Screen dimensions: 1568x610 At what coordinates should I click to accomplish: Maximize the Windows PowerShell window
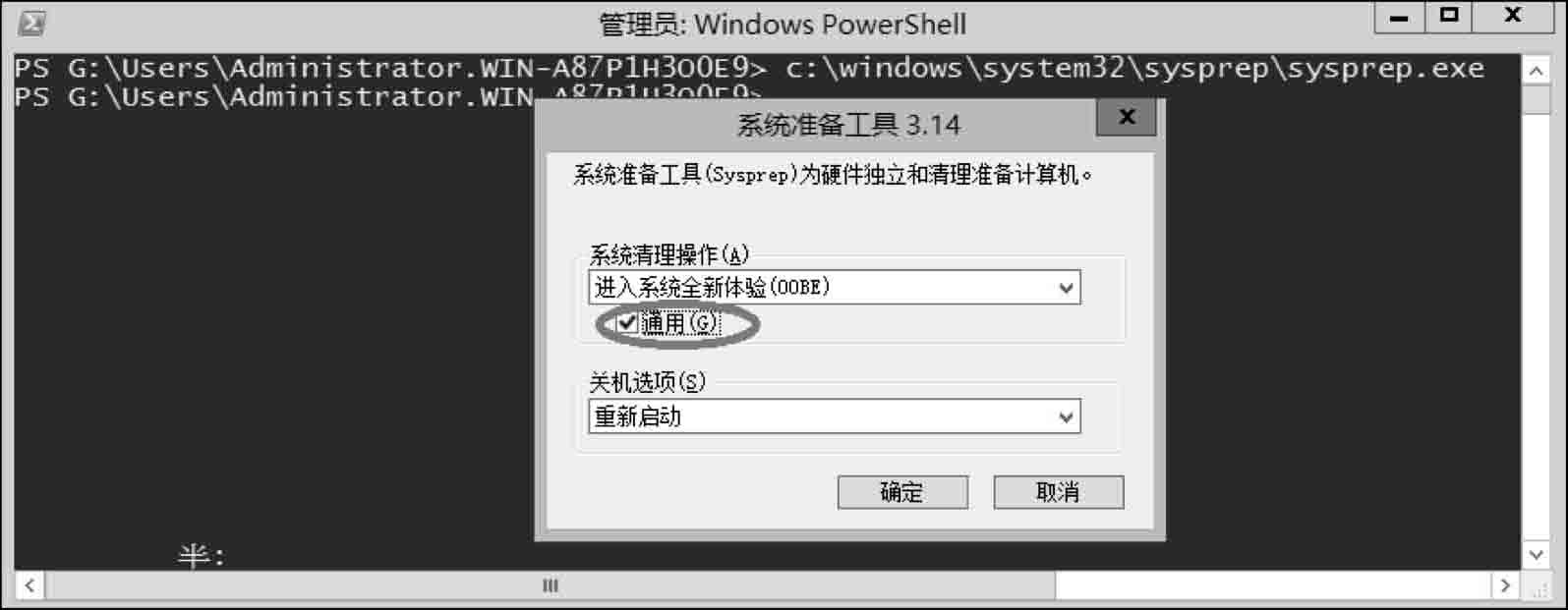tap(1449, 17)
